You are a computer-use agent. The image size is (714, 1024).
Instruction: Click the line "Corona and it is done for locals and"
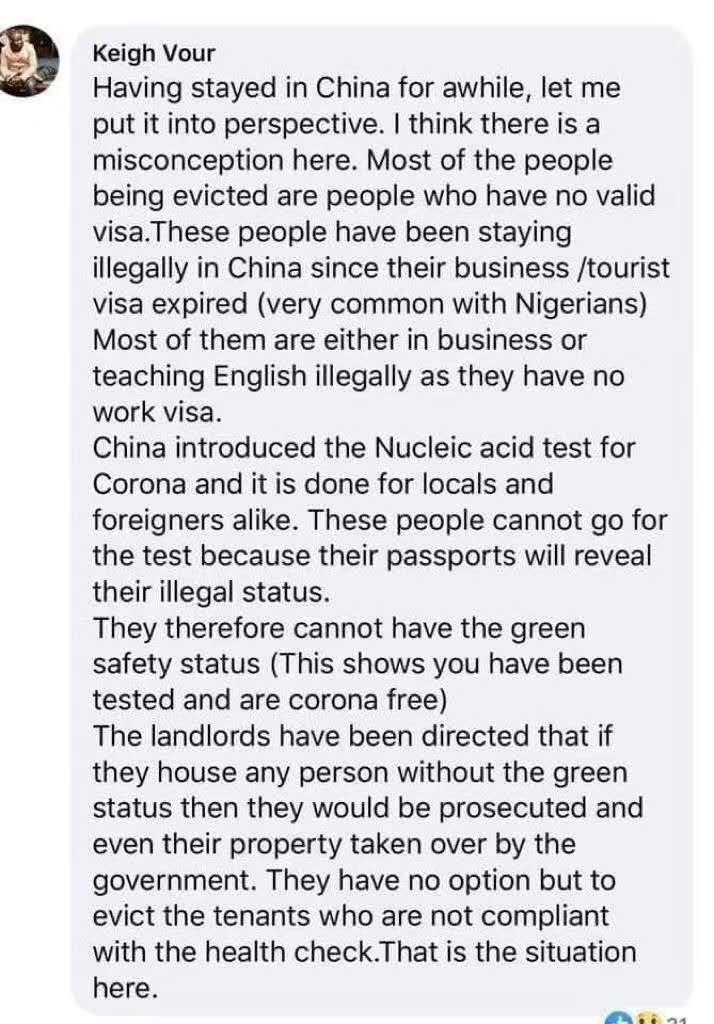point(323,485)
